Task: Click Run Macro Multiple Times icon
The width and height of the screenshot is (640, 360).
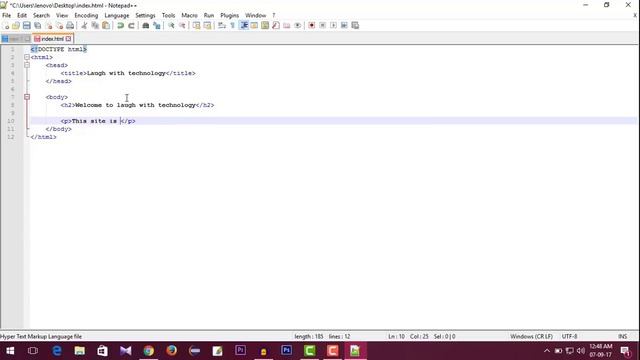Action: click(x=344, y=26)
